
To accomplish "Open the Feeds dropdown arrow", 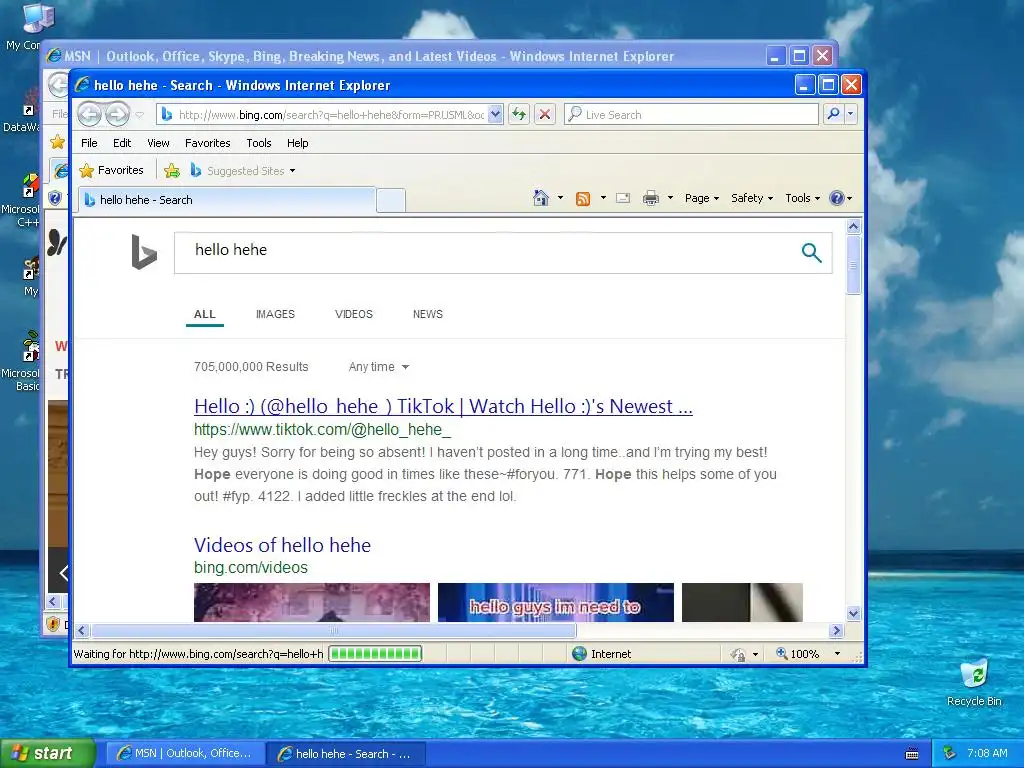I will click(603, 198).
